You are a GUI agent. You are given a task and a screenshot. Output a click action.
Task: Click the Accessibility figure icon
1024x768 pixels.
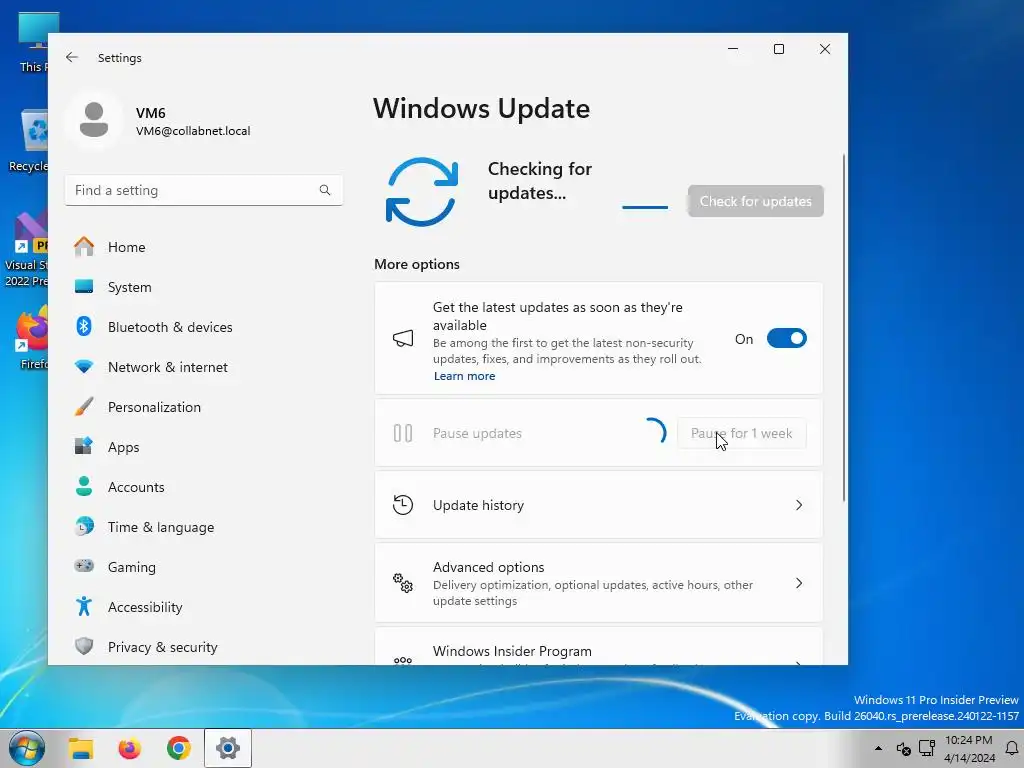[x=84, y=607]
